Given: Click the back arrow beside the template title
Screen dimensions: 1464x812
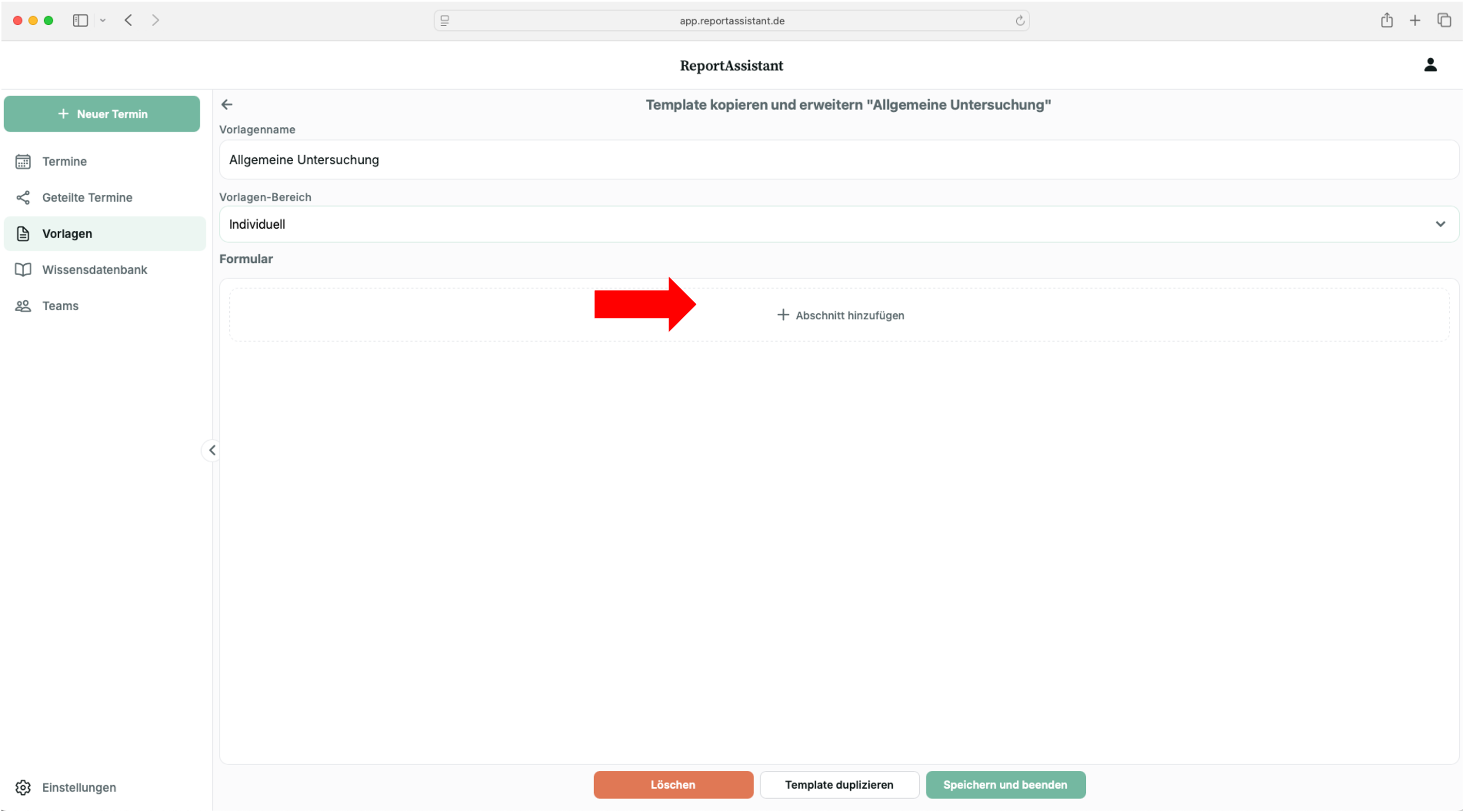Looking at the screenshot, I should [227, 105].
